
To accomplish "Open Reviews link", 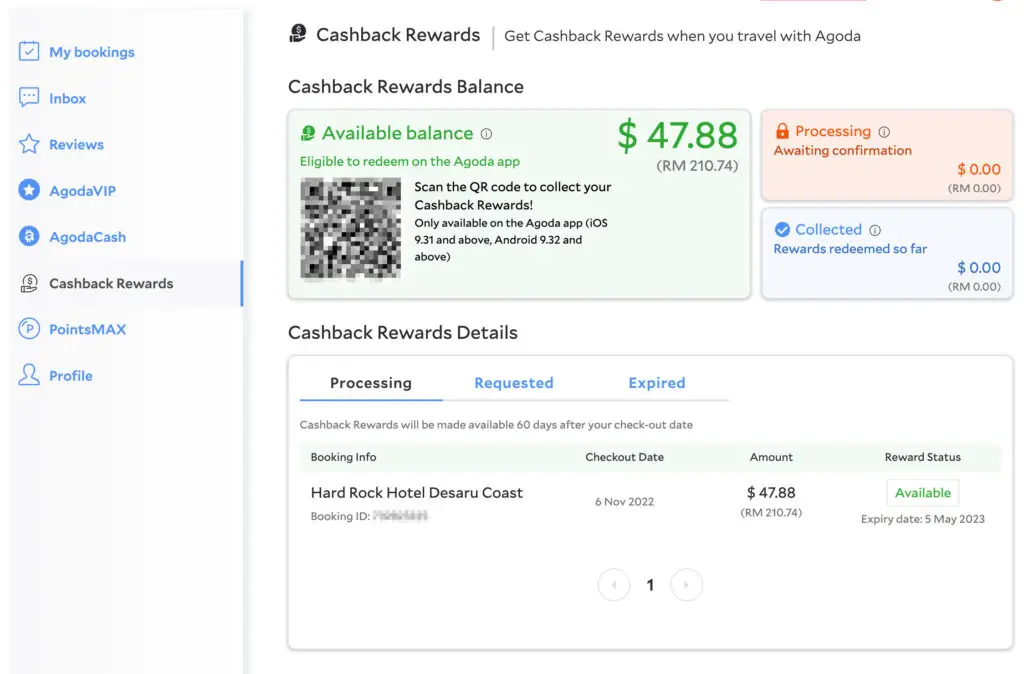I will [x=76, y=144].
